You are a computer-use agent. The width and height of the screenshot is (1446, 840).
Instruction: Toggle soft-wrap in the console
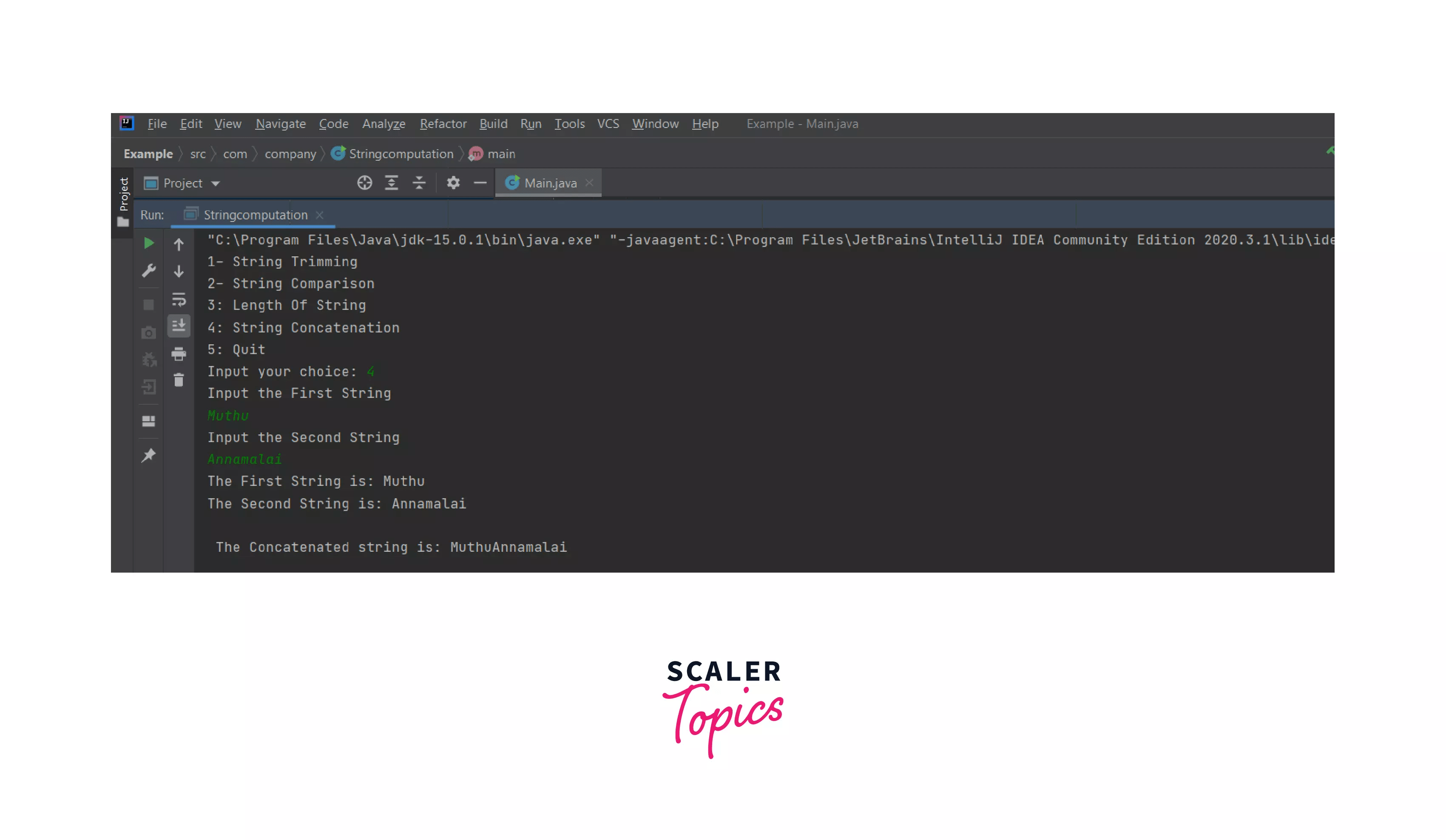[x=179, y=299]
